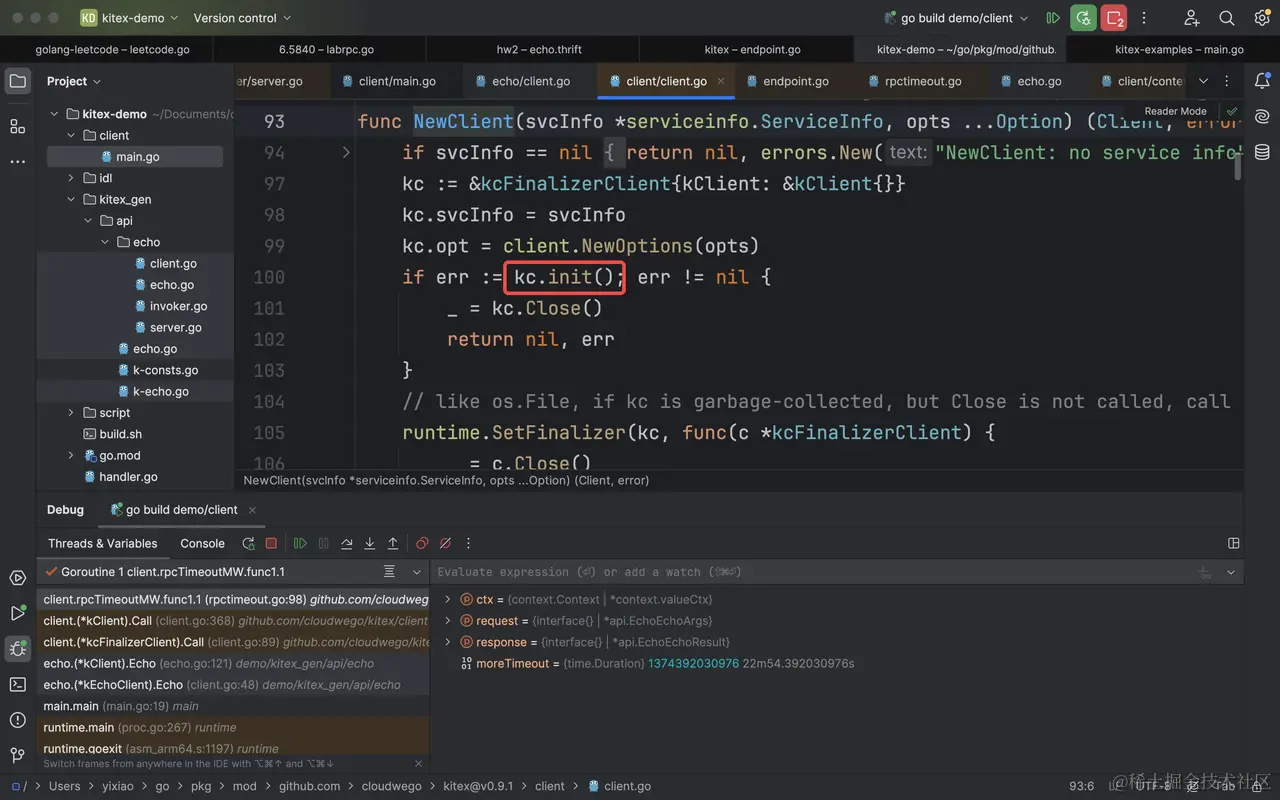Open the More Actions menu in the top toolbar
The image size is (1280, 800).
(x=1144, y=18)
